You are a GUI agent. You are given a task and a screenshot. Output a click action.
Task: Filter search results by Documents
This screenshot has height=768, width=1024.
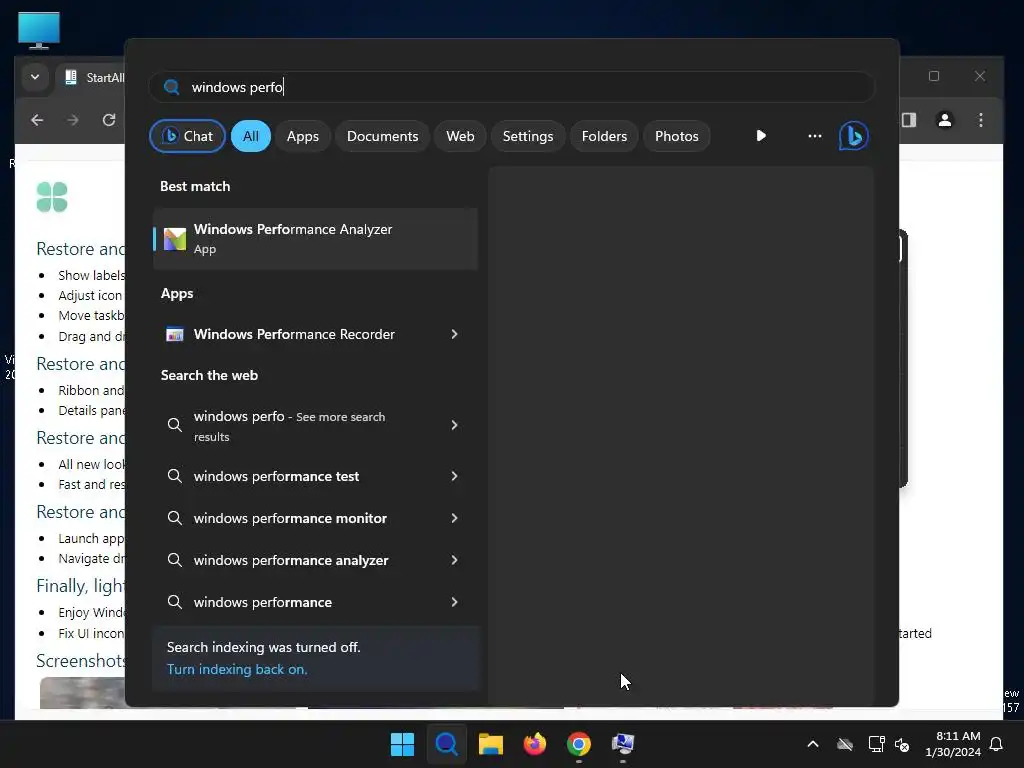click(x=382, y=136)
